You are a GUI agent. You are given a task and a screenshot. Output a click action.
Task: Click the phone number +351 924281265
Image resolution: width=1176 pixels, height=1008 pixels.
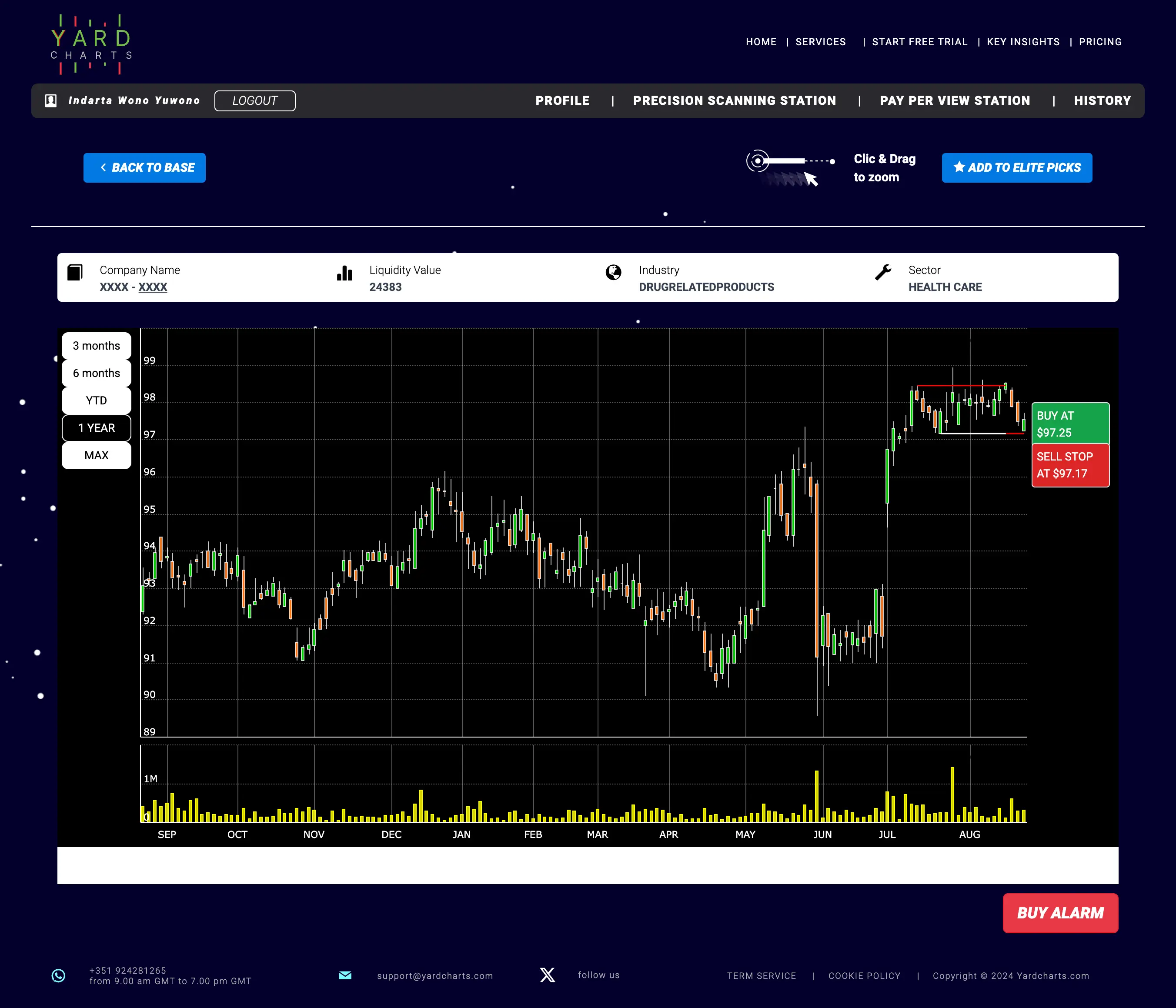tap(128, 970)
